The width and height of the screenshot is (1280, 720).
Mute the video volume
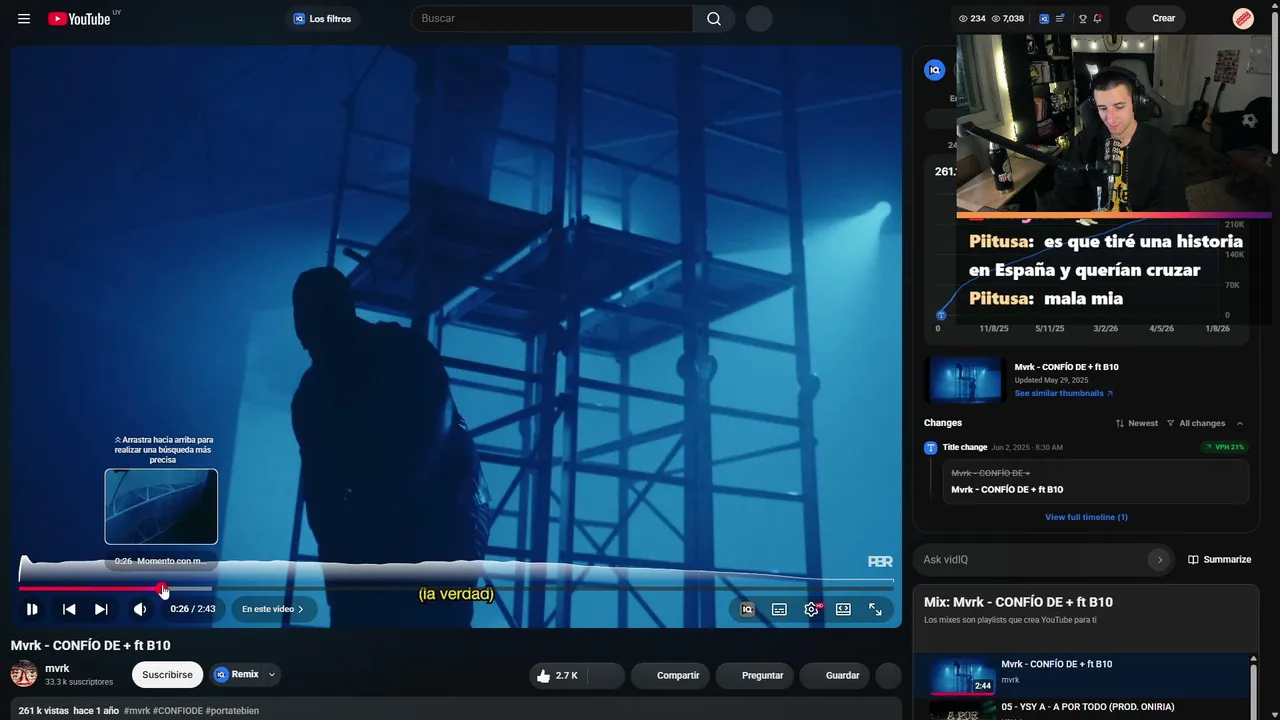pyautogui.click(x=140, y=609)
